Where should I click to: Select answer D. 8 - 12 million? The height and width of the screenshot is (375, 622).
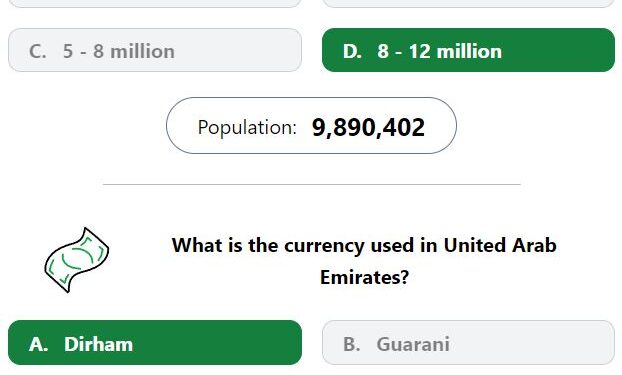click(468, 50)
